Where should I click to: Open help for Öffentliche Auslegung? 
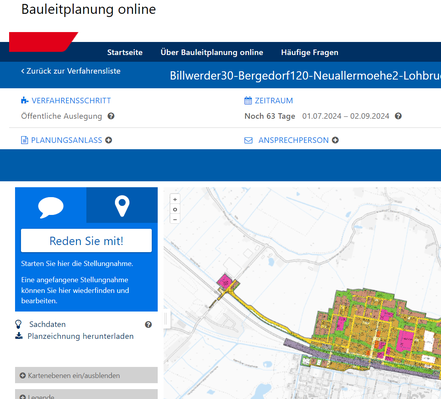(x=111, y=116)
